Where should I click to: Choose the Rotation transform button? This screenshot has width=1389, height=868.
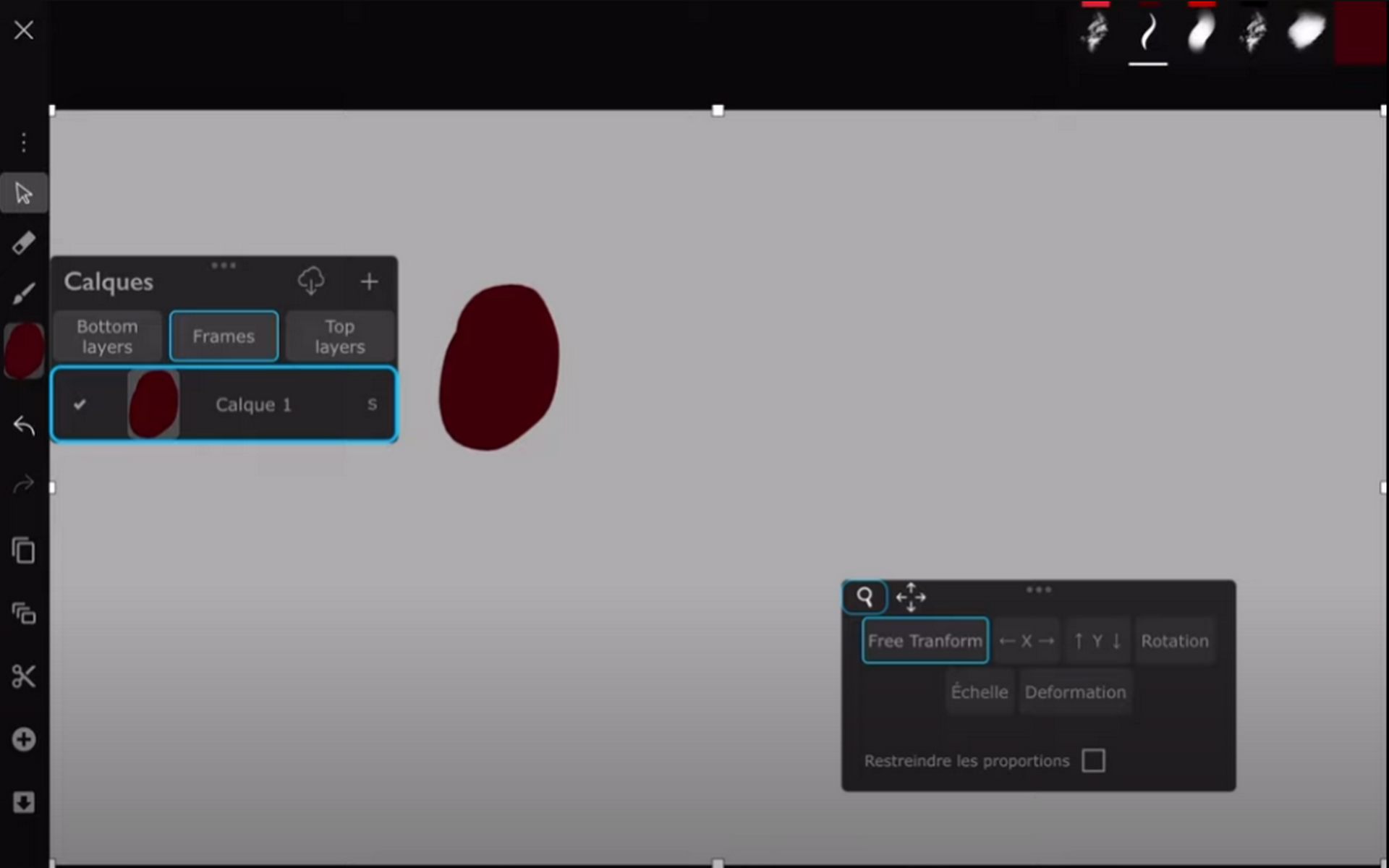tap(1174, 641)
